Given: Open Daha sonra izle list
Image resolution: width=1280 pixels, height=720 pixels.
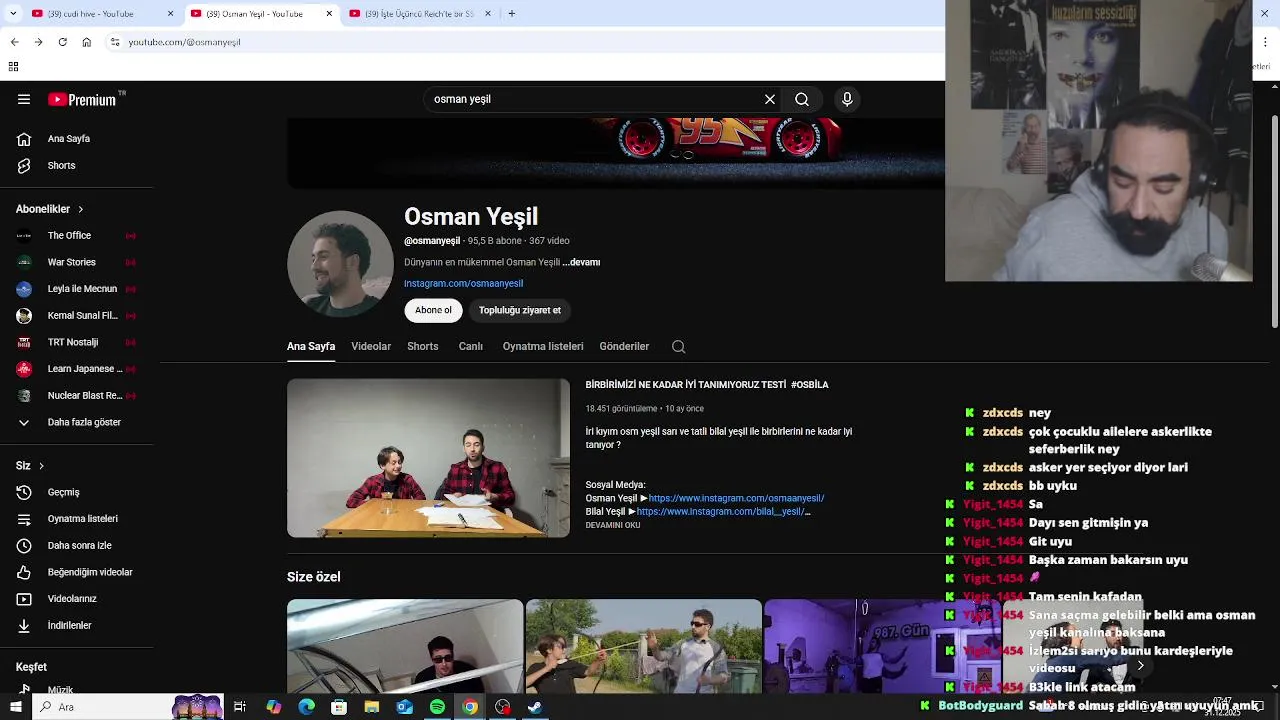Looking at the screenshot, I should pos(80,545).
